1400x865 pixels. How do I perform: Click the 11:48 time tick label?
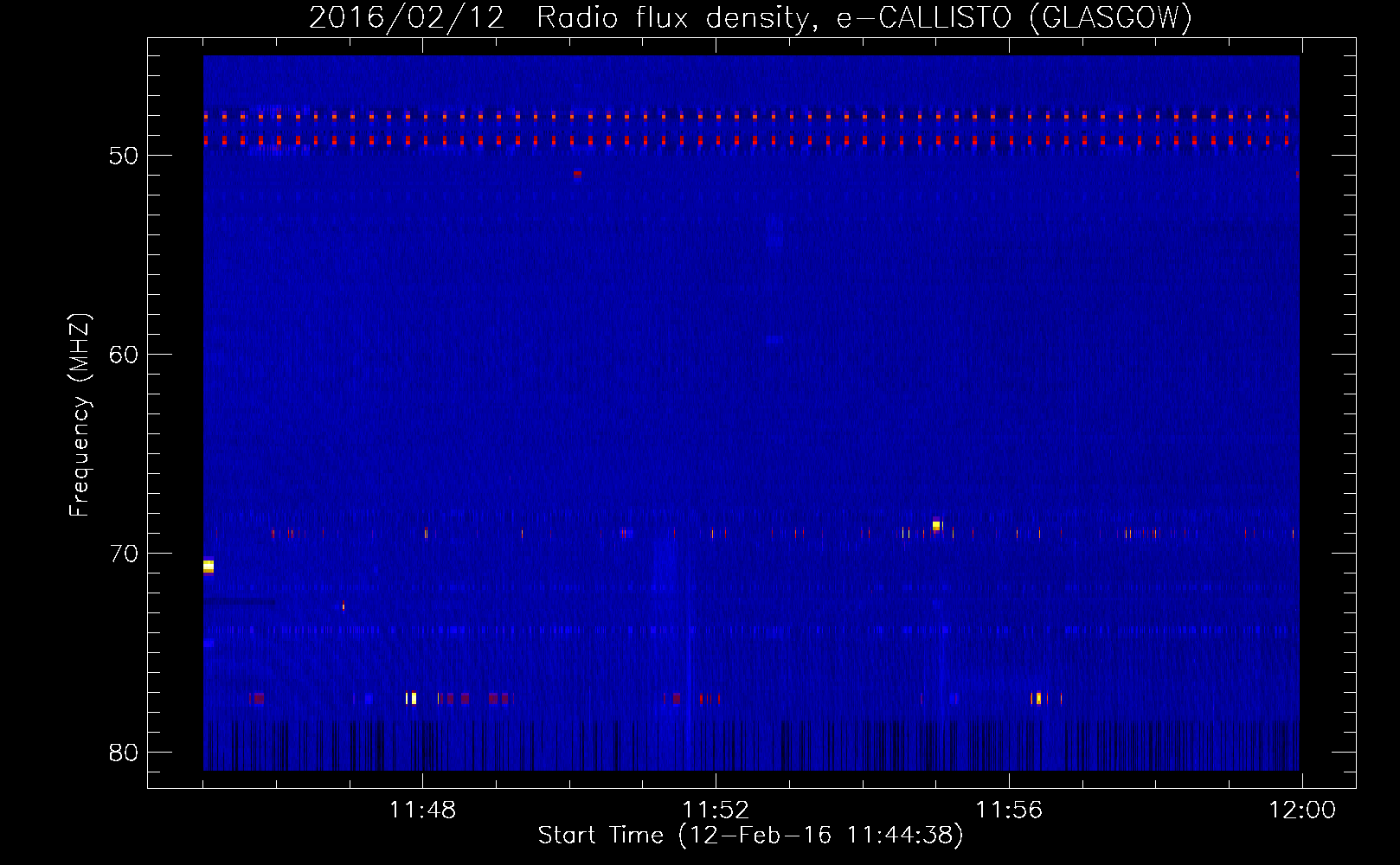(422, 811)
